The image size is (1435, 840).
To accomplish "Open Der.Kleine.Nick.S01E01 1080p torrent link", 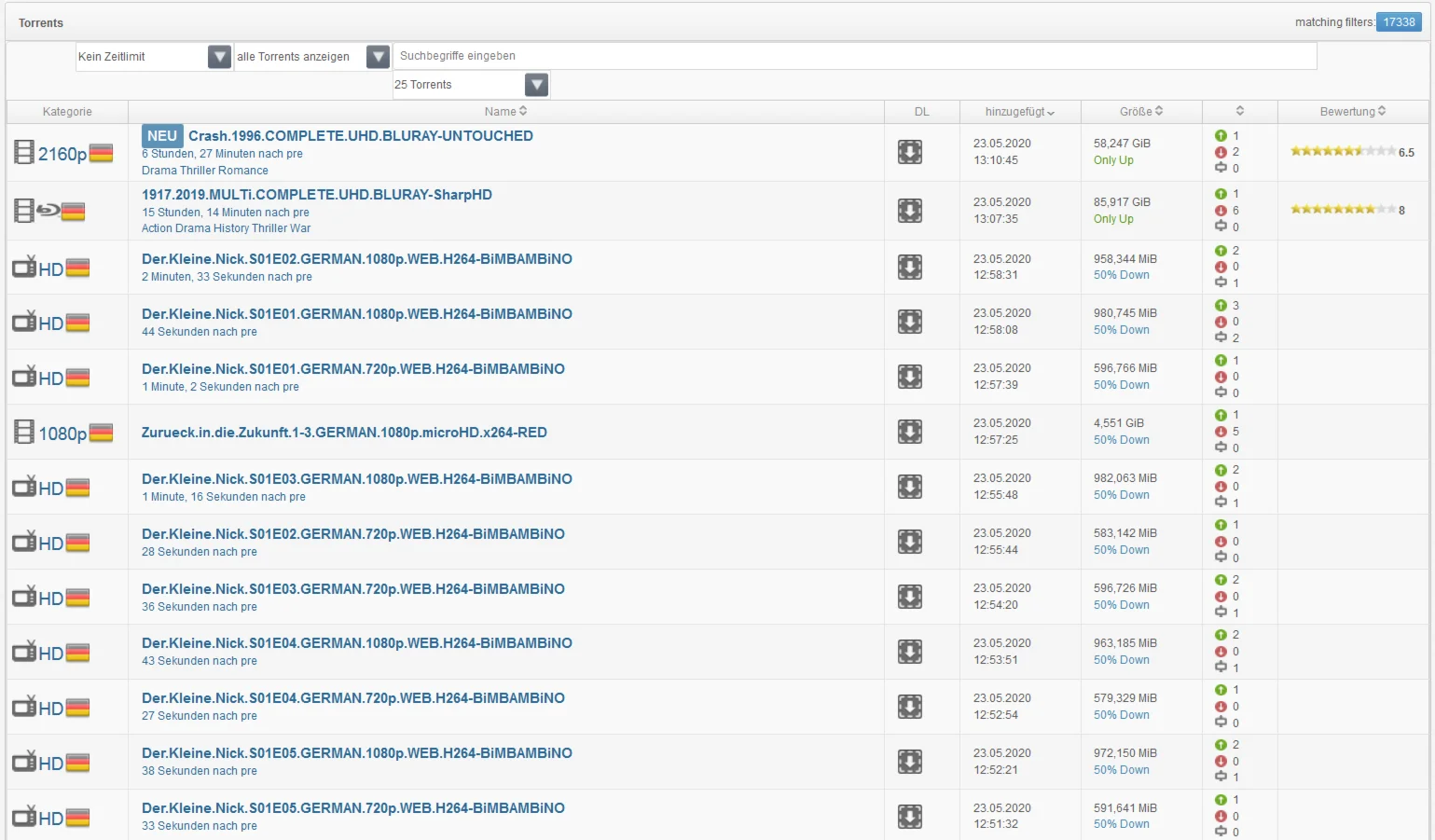I will tap(356, 314).
